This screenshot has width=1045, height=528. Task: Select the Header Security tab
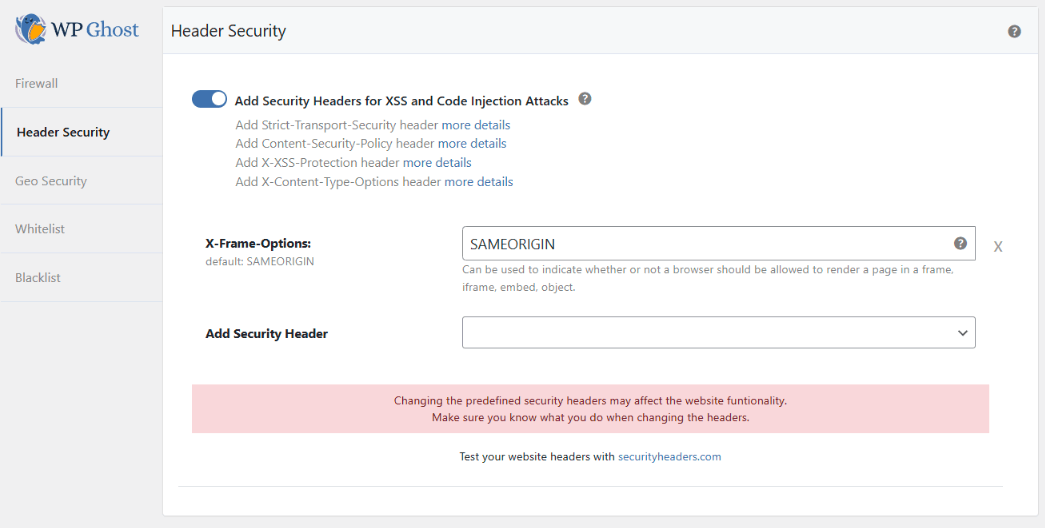click(63, 132)
